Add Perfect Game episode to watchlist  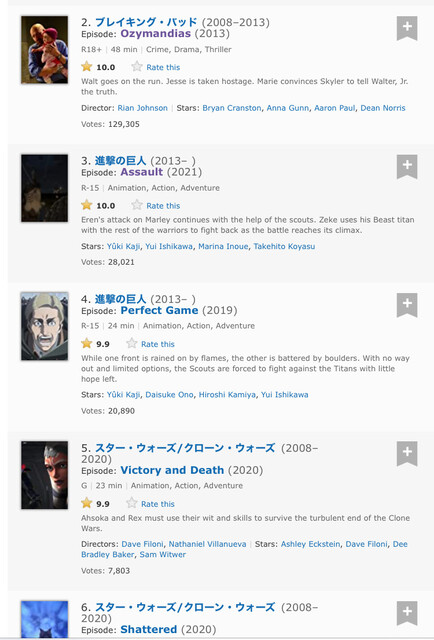click(x=407, y=305)
